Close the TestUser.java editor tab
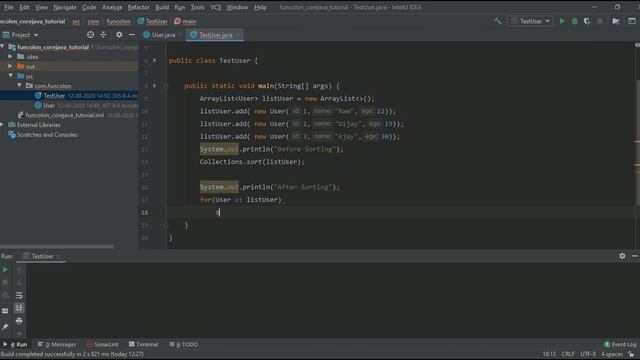This screenshot has height=360, width=640. 238,35
